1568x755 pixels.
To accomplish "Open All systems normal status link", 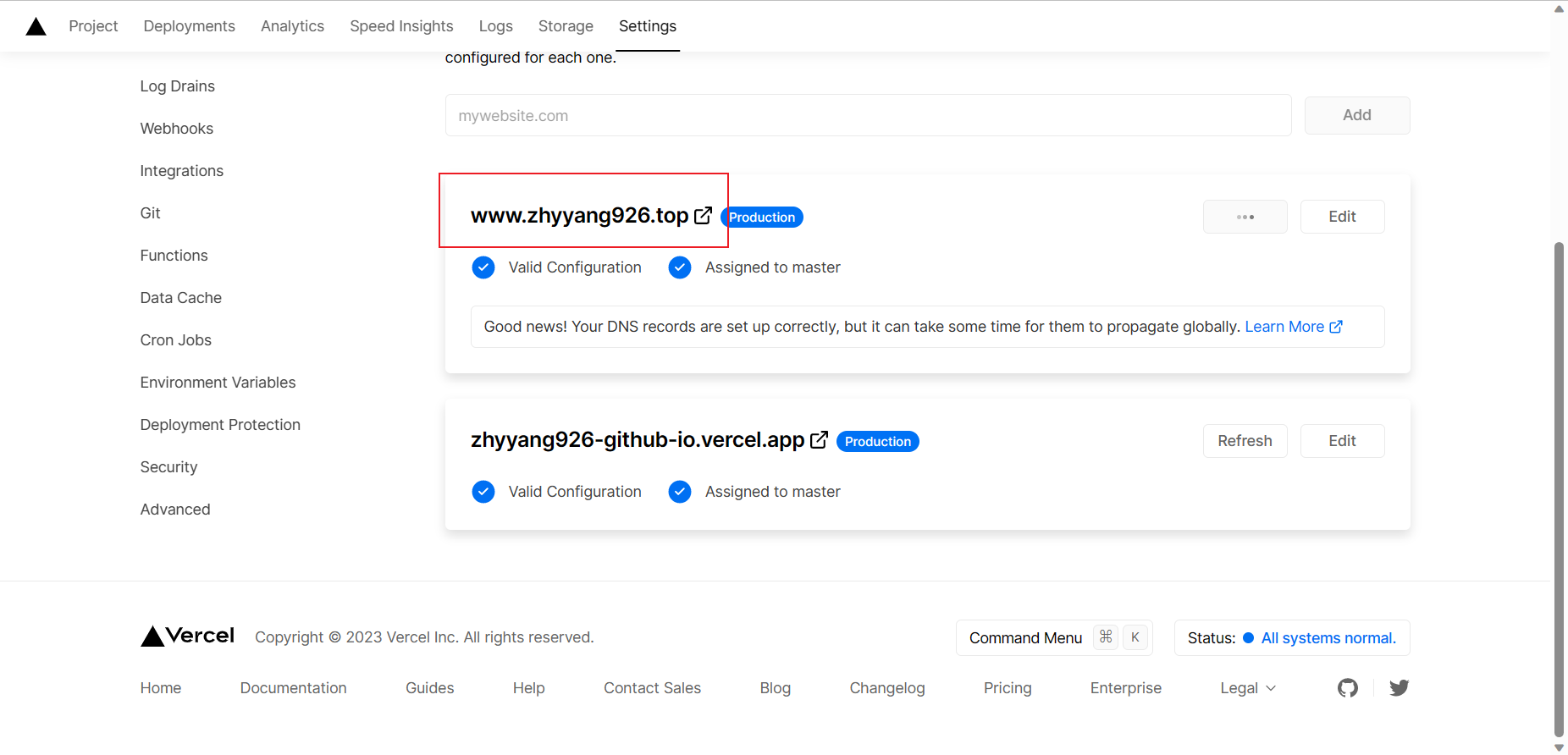I will coord(1328,638).
